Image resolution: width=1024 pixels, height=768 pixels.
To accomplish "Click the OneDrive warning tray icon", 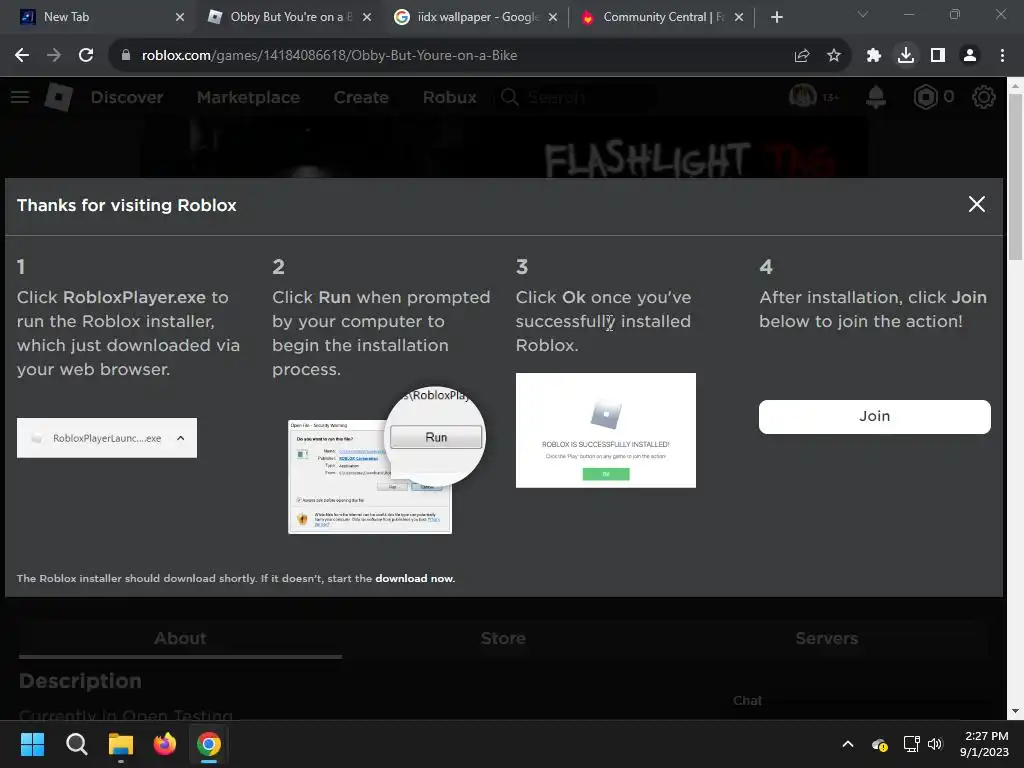I will point(879,744).
